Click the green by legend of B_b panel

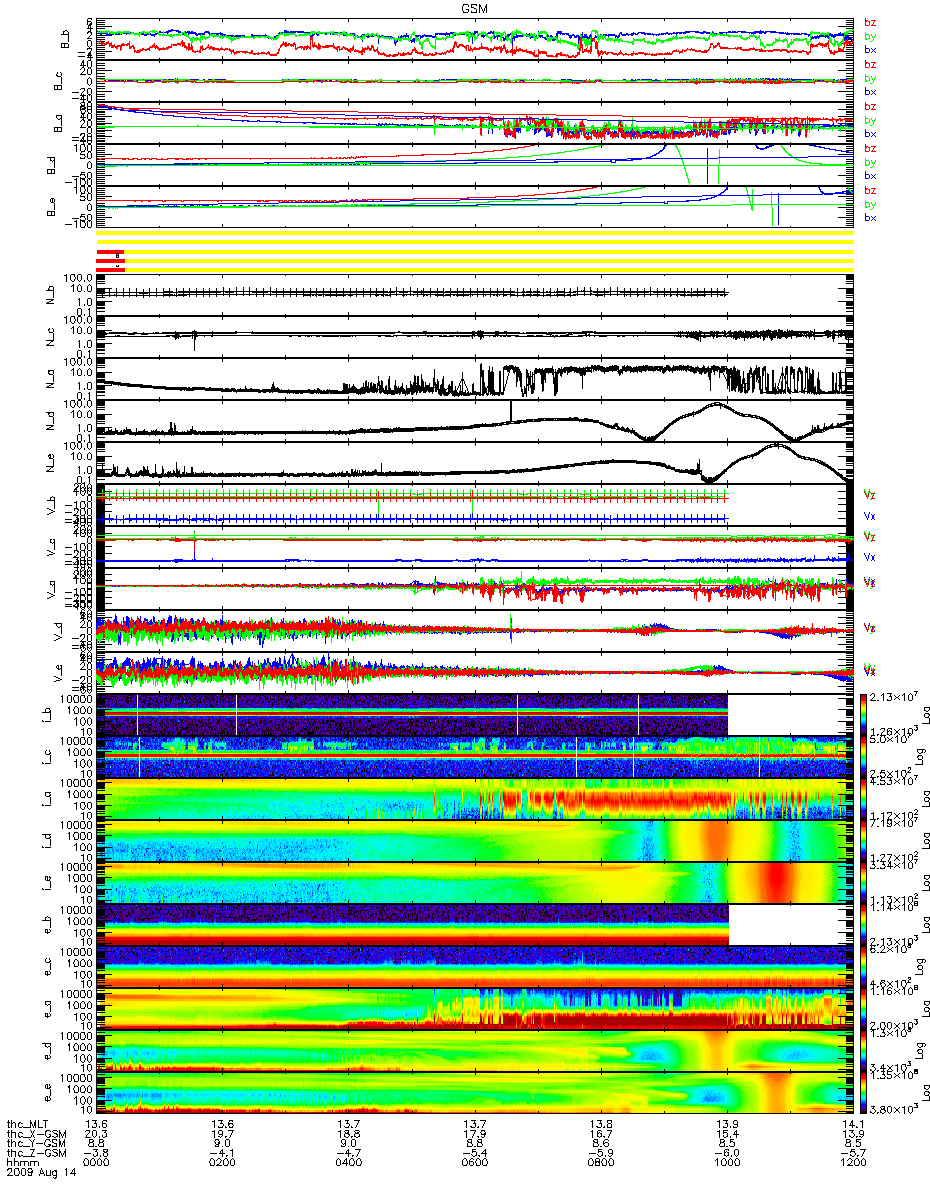870,36
